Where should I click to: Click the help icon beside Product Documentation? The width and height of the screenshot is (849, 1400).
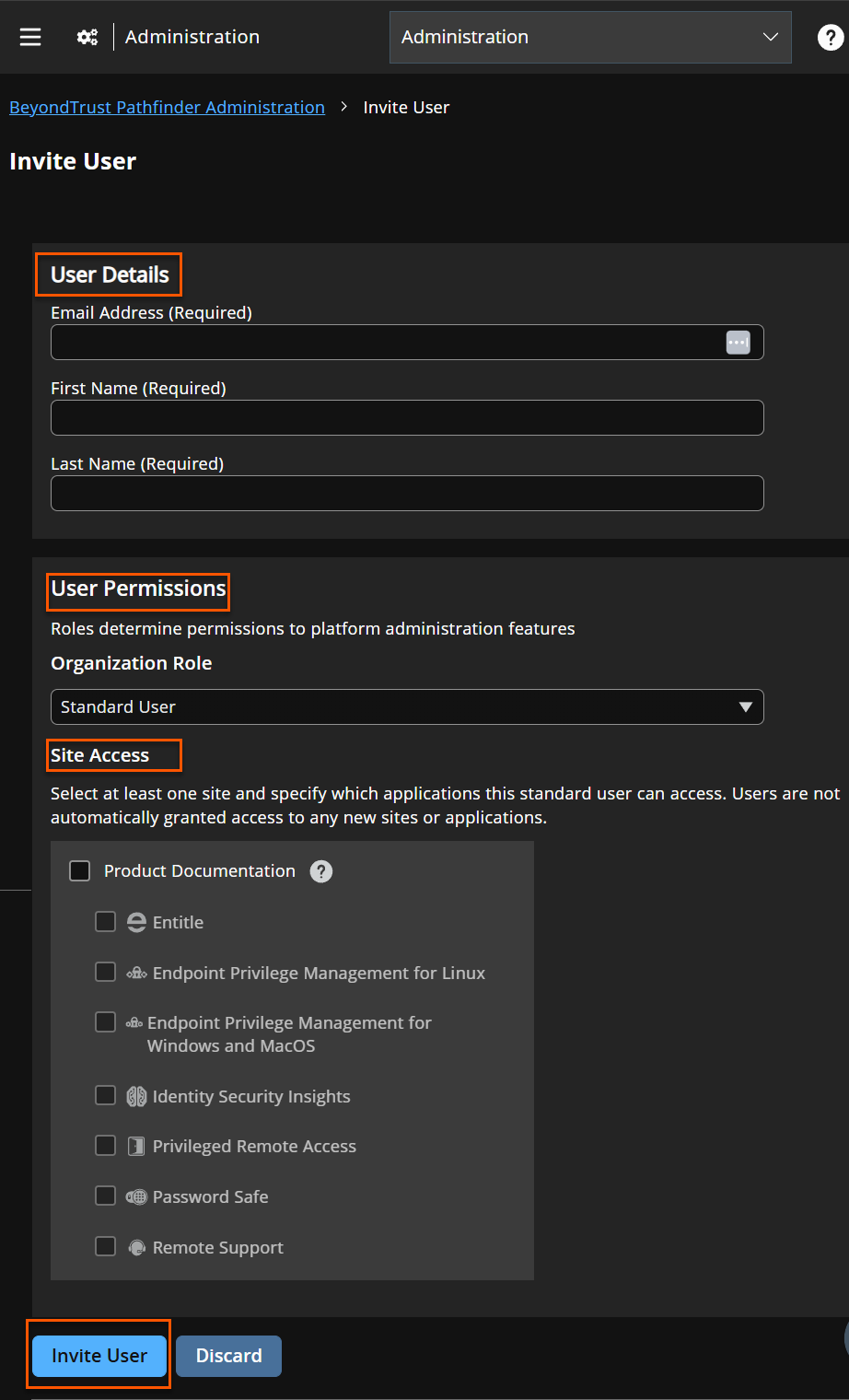[x=320, y=871]
